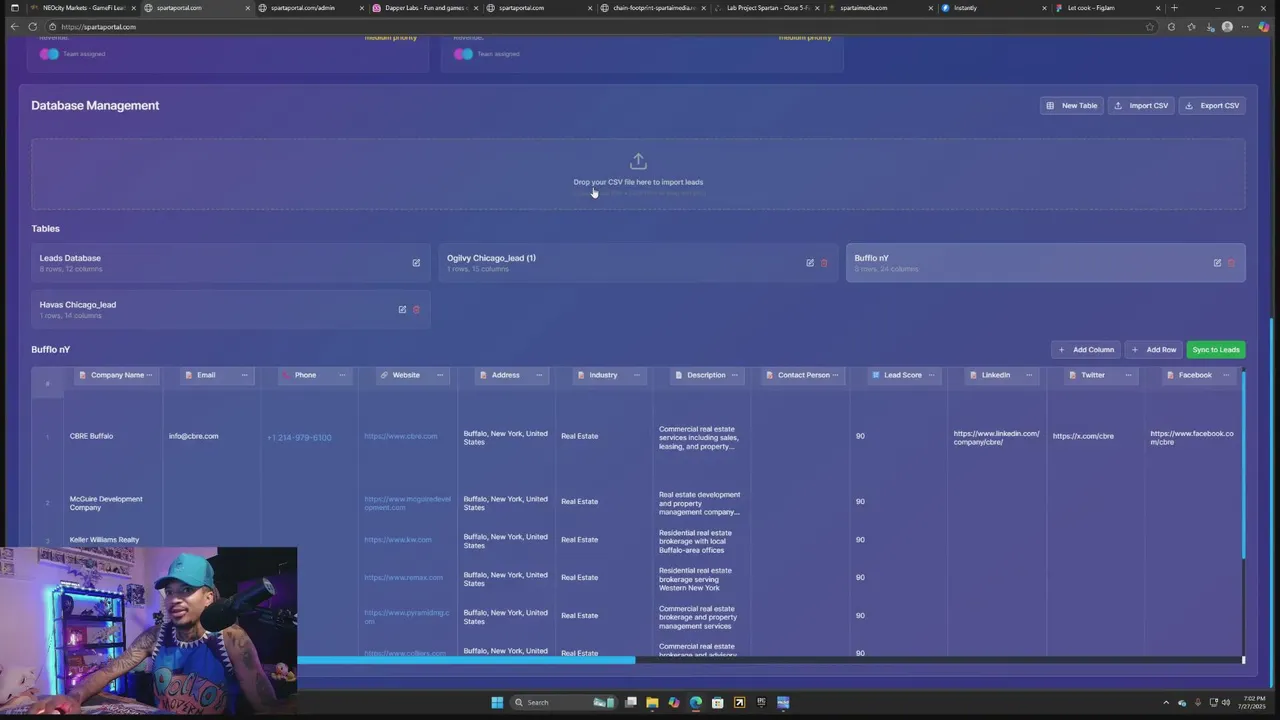1280x720 pixels.
Task: Open Microsoft Store from the taskbar
Action: (x=718, y=702)
